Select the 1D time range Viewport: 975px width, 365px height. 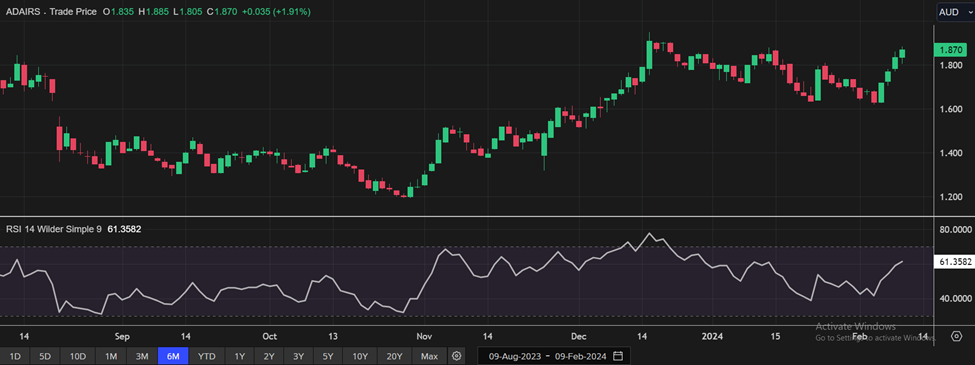pyautogui.click(x=15, y=356)
